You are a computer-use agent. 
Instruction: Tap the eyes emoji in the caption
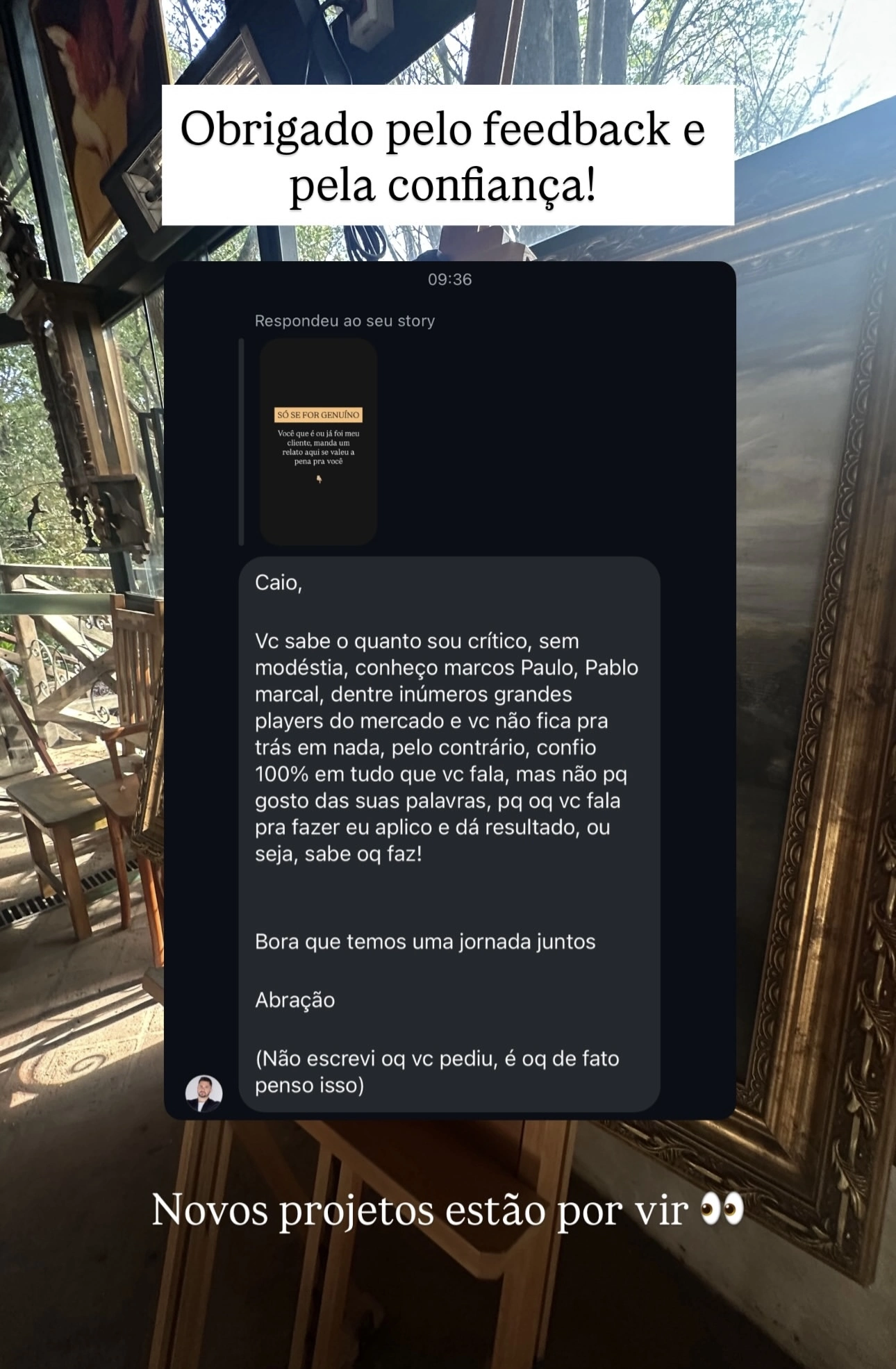point(722,1211)
